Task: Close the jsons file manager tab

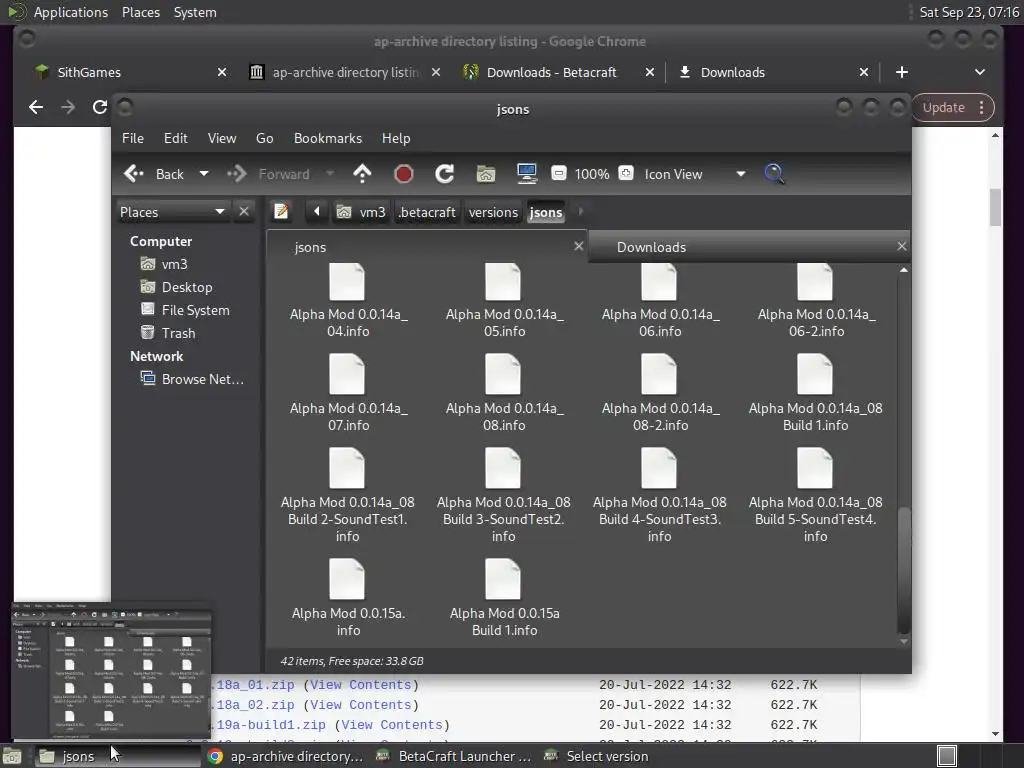Action: (x=579, y=246)
